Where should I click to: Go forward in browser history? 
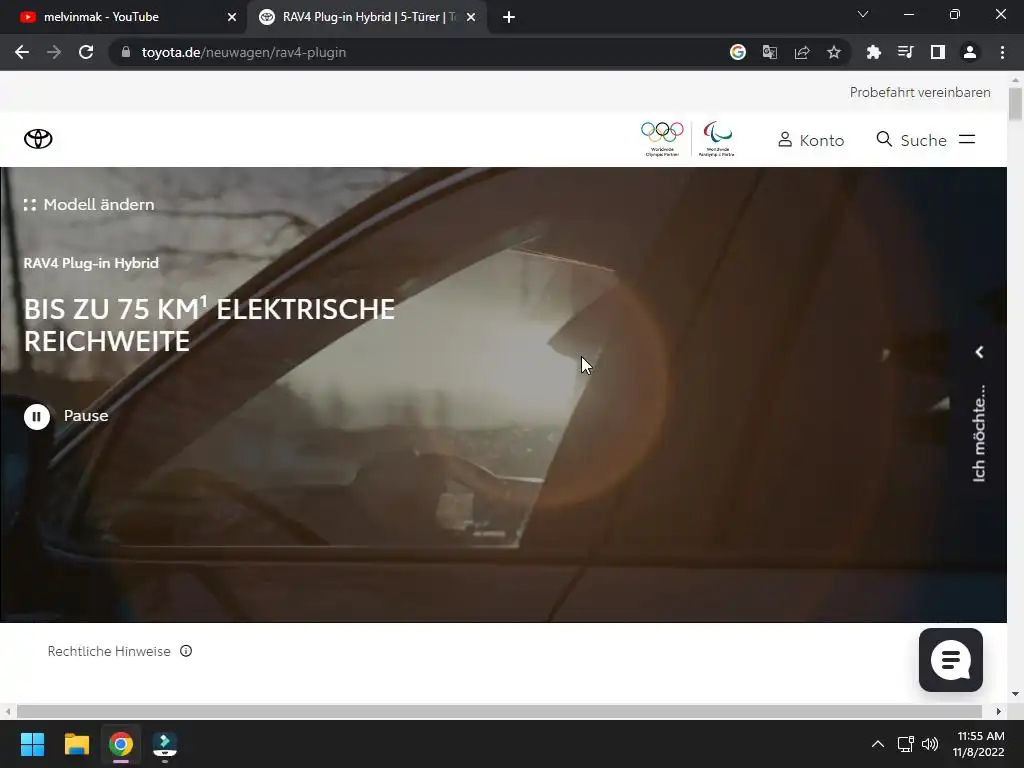click(x=54, y=52)
